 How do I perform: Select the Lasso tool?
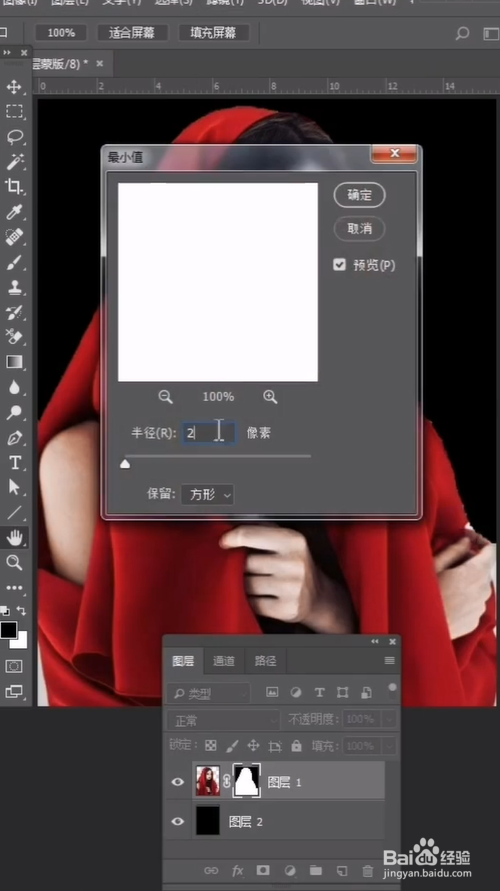click(x=14, y=136)
